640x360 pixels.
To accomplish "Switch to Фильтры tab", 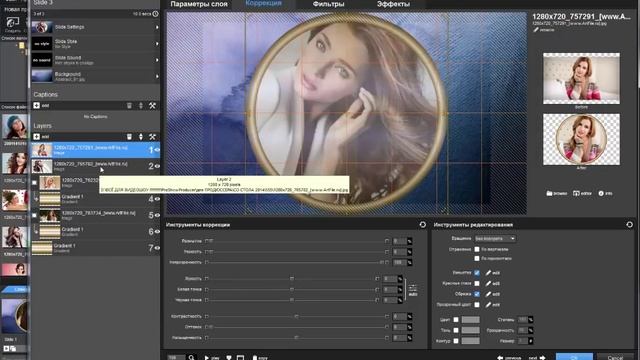I will (x=328, y=4).
